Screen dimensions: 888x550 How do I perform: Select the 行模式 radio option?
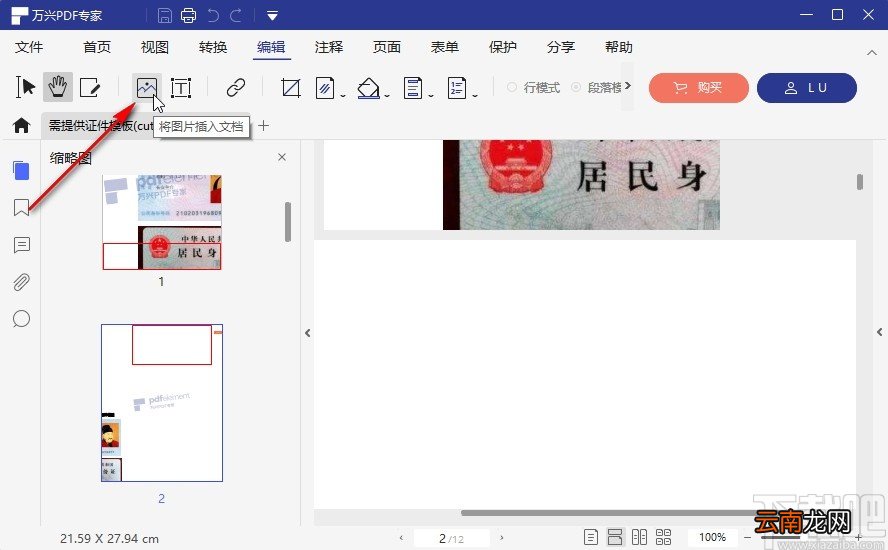tap(533, 87)
